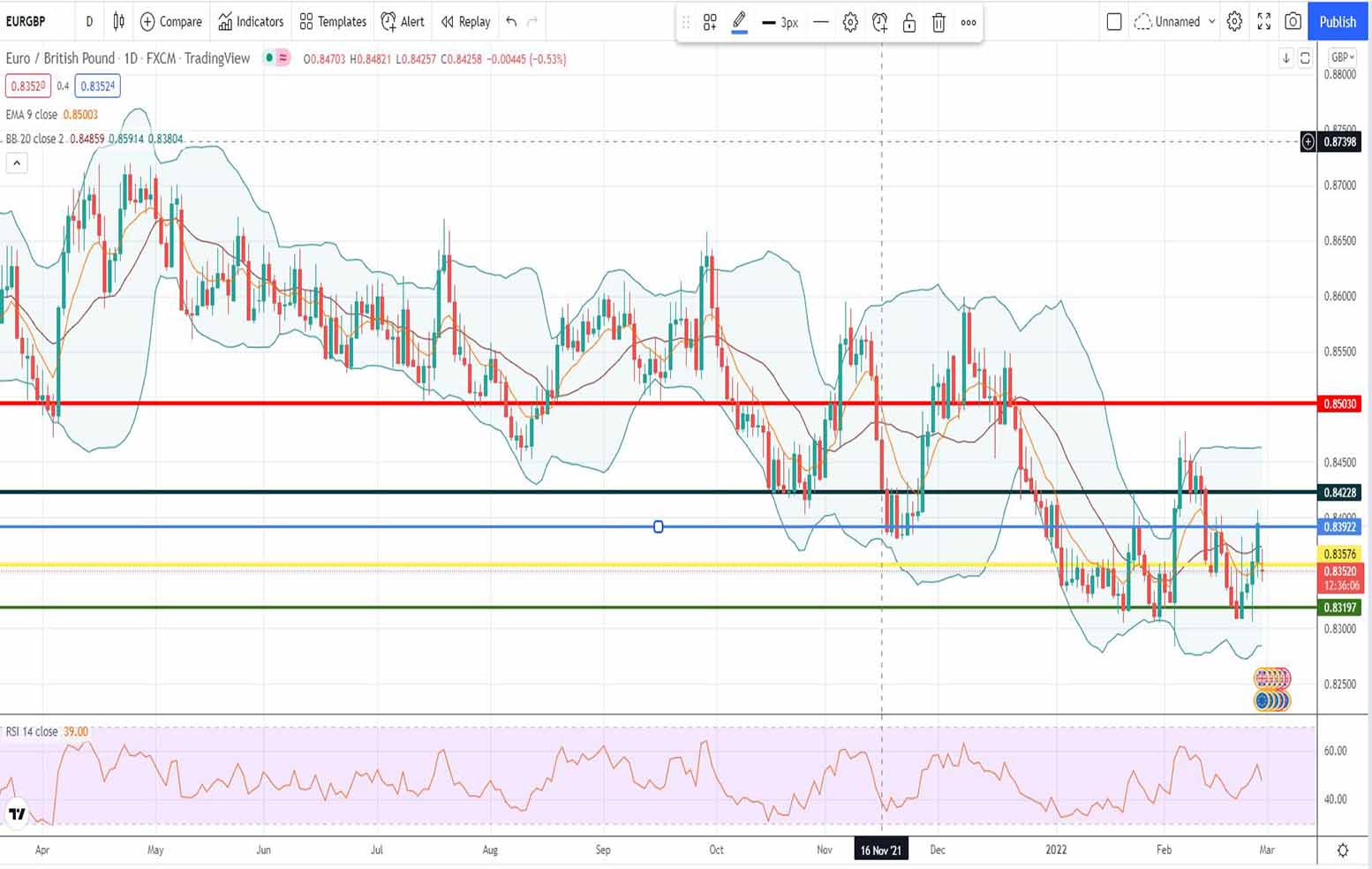1372x869 pixels.
Task: Open the GBP currency dropdown
Action: (1343, 57)
